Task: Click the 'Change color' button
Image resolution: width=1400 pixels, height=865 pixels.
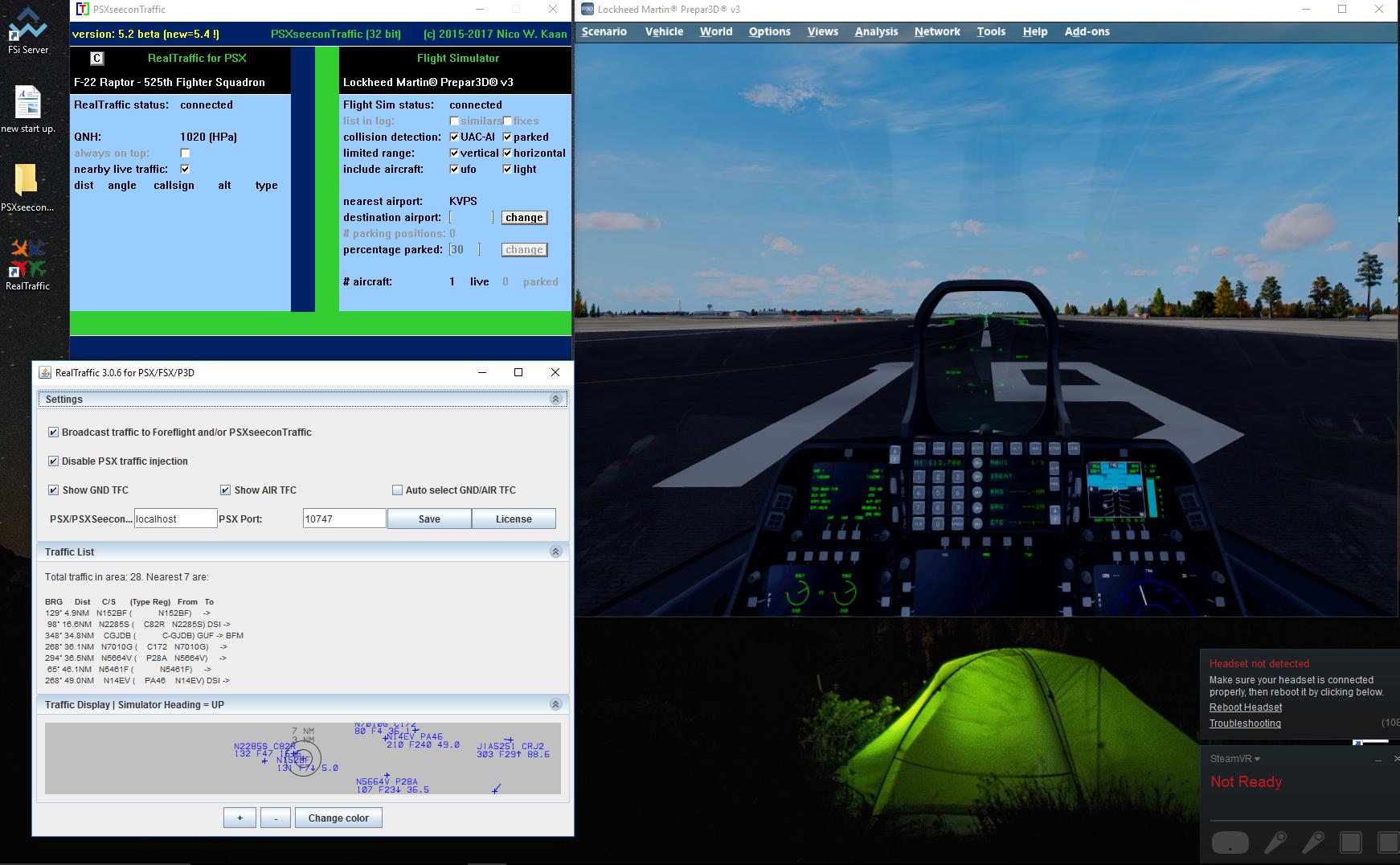Action: tap(338, 818)
